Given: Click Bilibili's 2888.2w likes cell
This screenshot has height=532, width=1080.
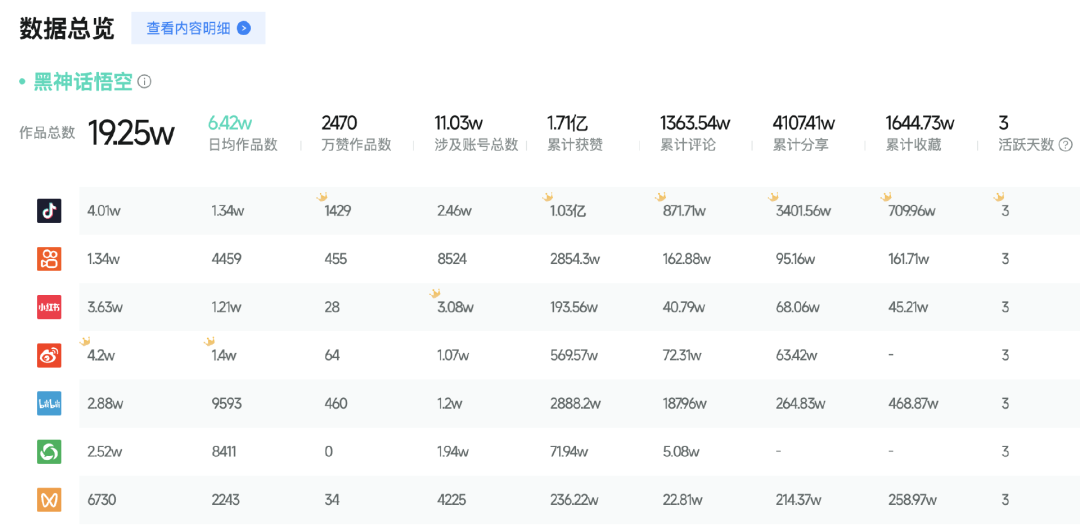Looking at the screenshot, I should pos(574,404).
